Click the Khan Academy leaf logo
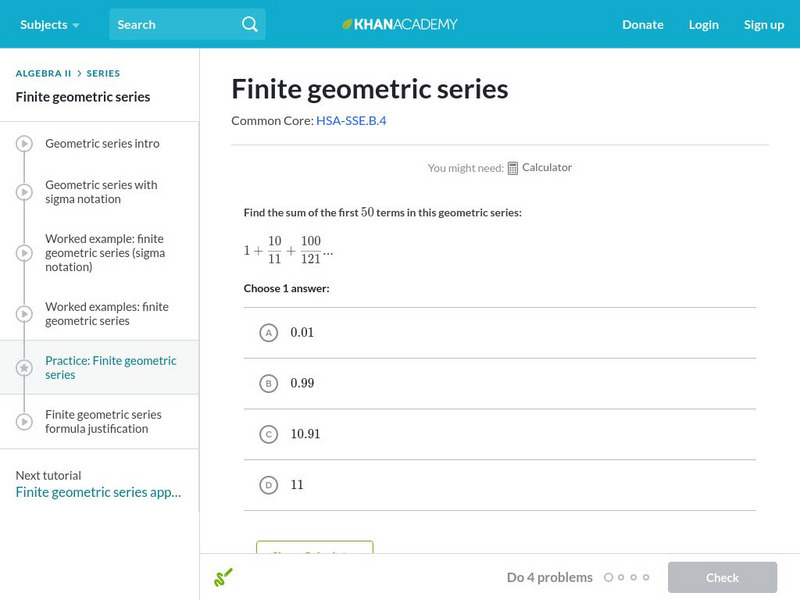Screen dimensions: 800x600 coord(347,24)
